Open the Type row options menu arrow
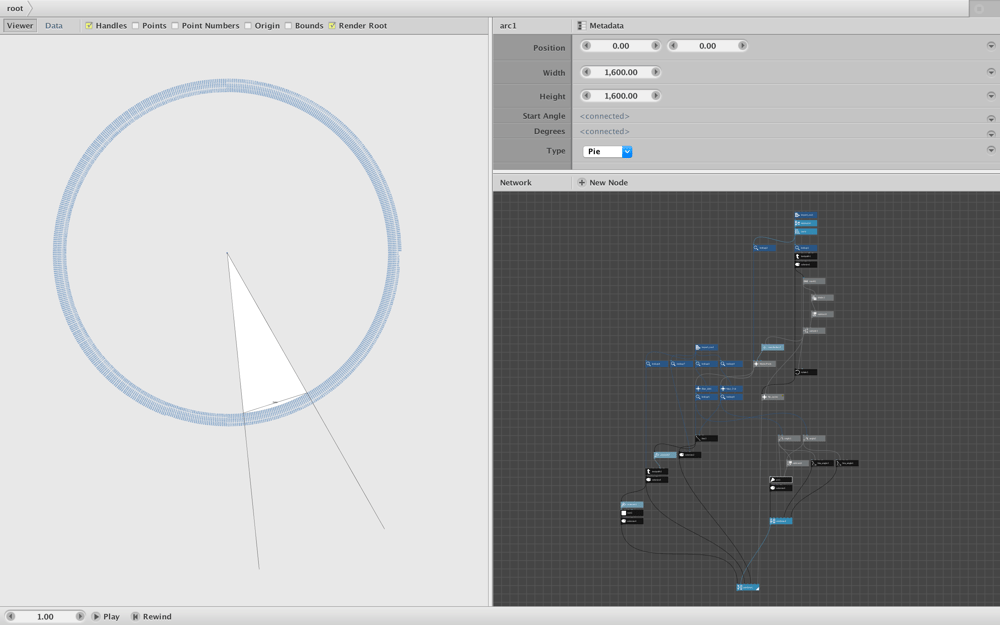1000x625 pixels. (x=991, y=150)
